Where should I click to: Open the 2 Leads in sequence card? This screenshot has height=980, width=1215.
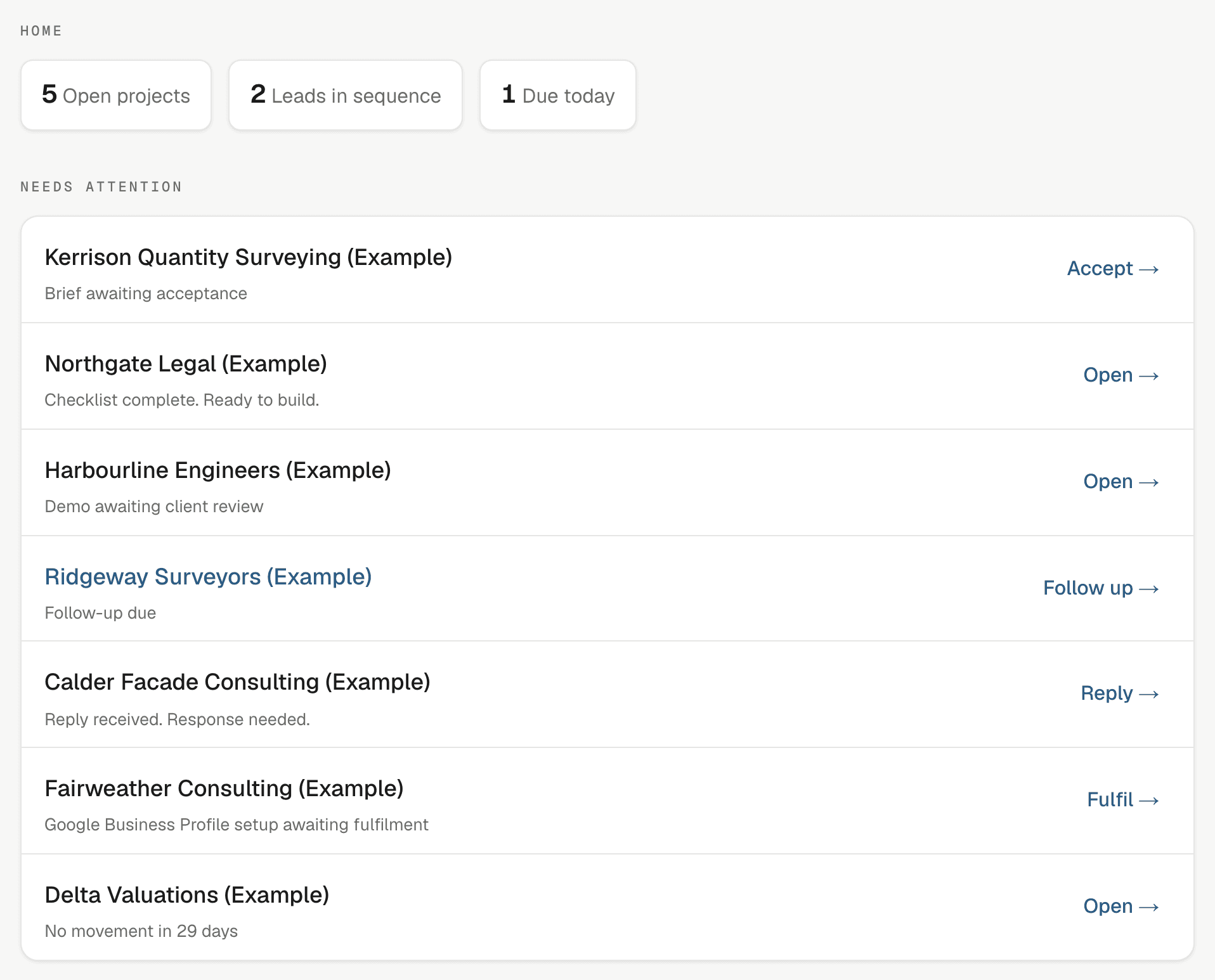point(346,95)
